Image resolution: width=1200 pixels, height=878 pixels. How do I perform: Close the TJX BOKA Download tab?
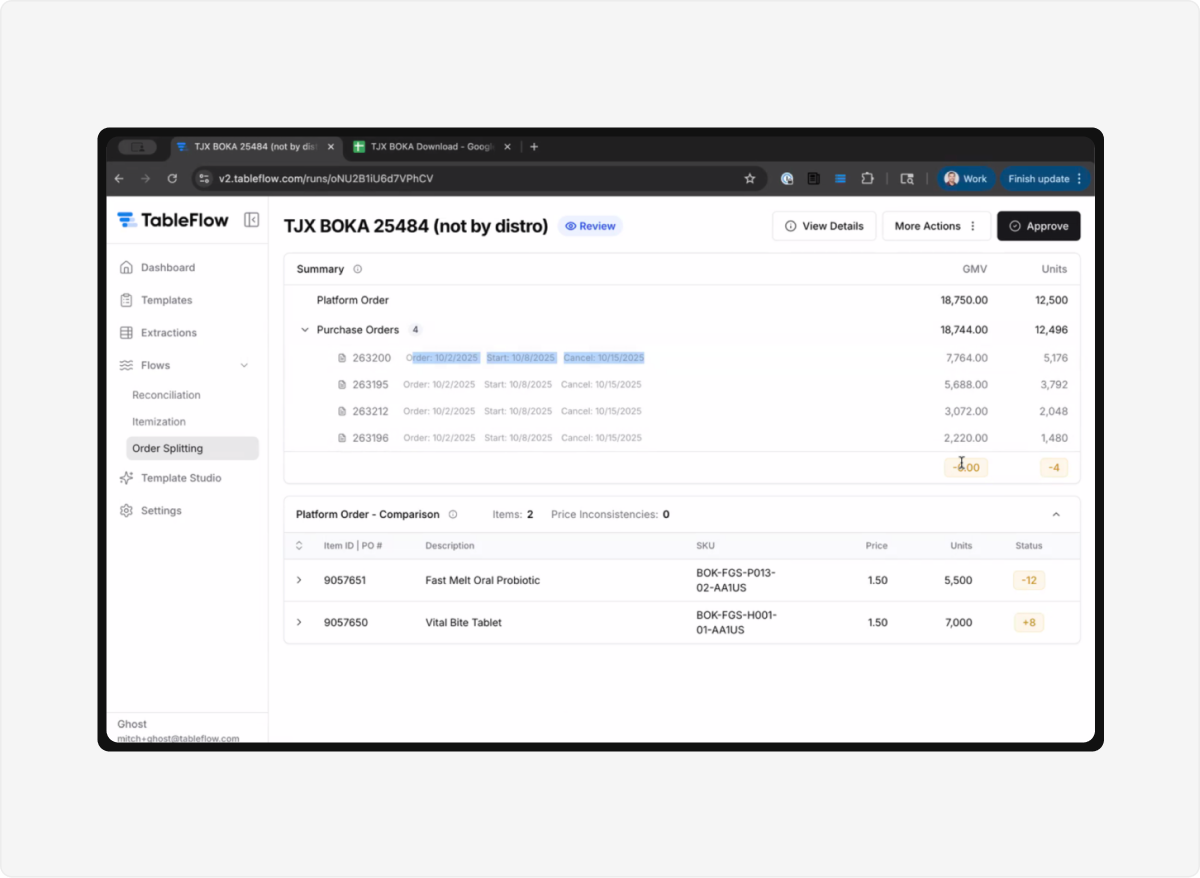click(x=507, y=147)
